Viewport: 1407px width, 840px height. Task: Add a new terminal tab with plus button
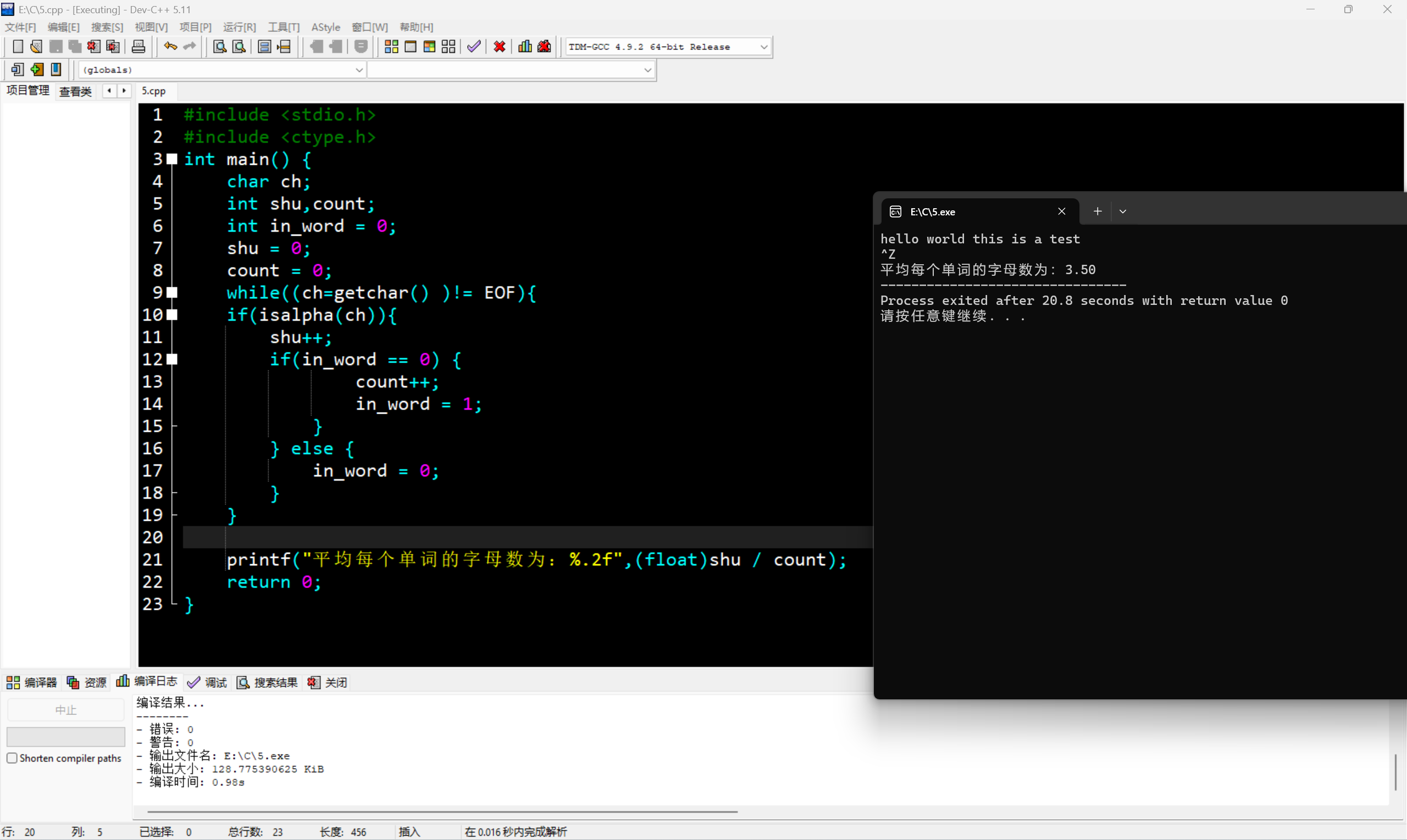click(x=1096, y=212)
